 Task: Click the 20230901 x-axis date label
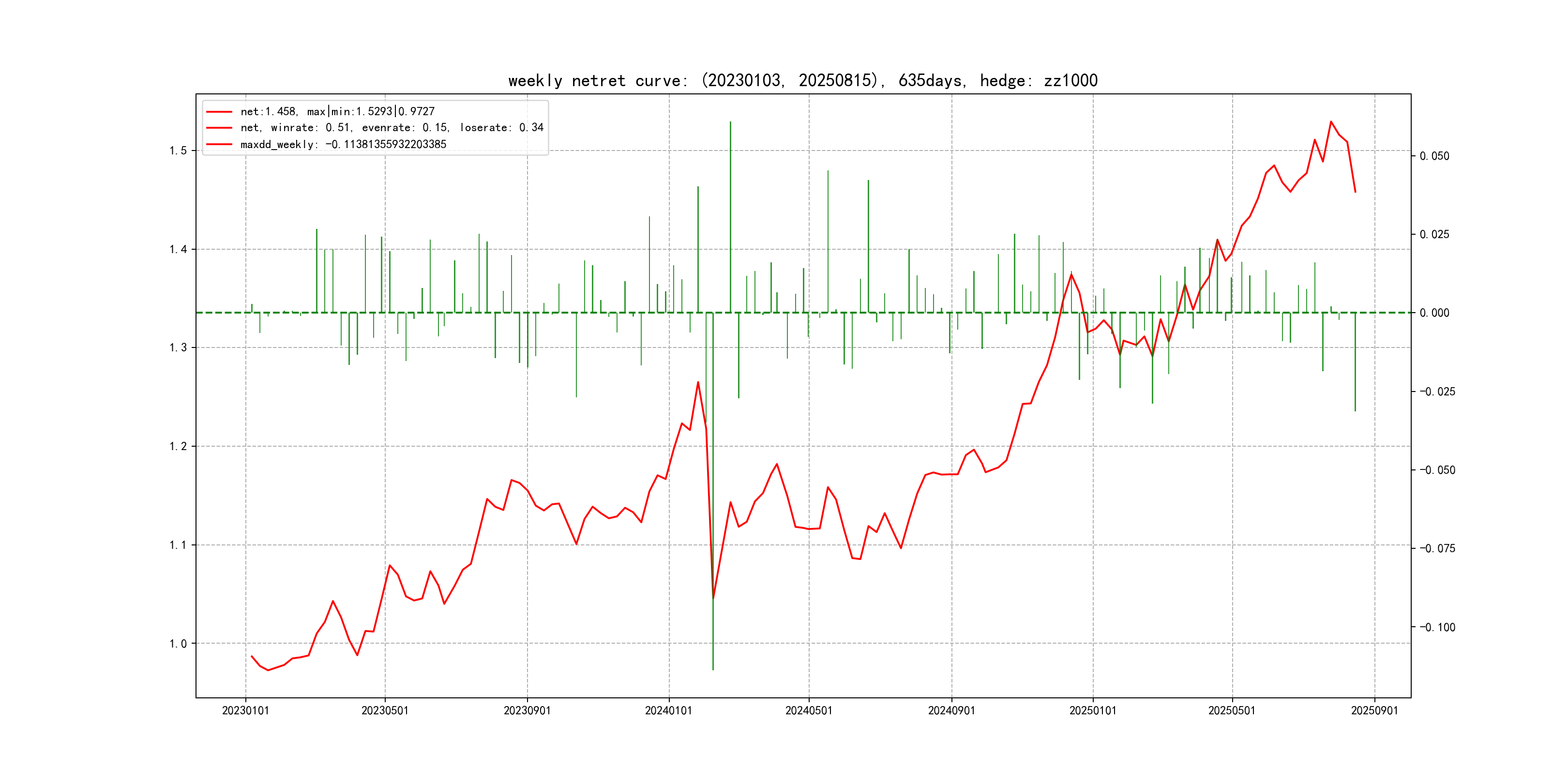527,711
